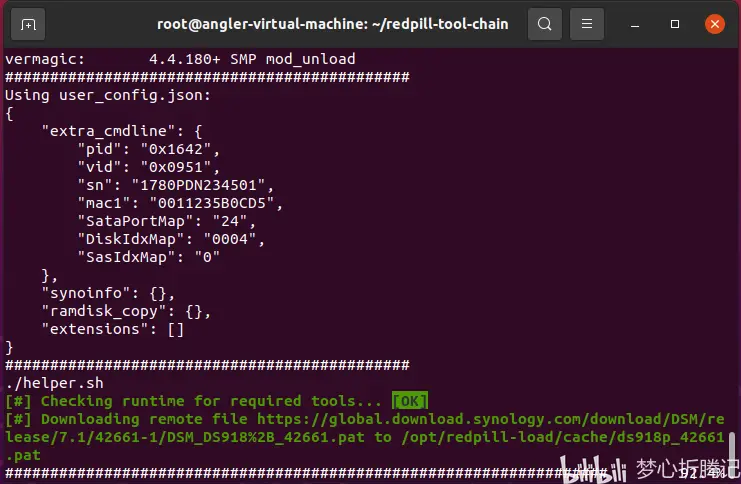Click the ./helper.sh command line
The width and height of the screenshot is (741, 484).
click(53, 383)
